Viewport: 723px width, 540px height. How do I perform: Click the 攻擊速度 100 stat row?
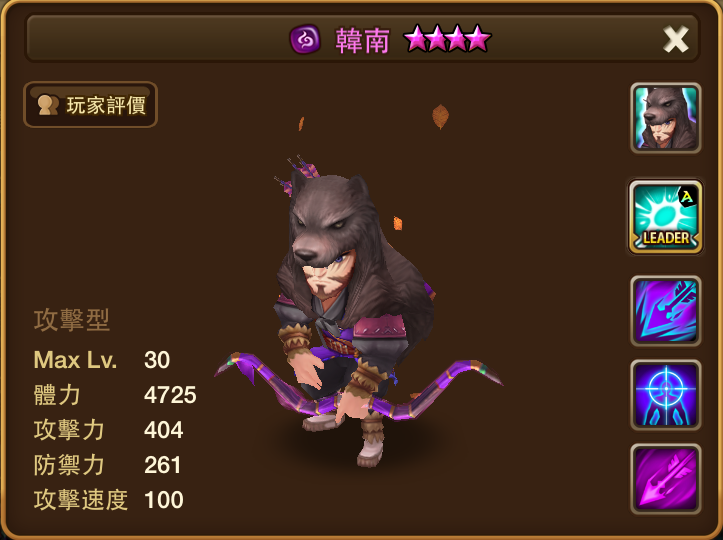click(108, 500)
